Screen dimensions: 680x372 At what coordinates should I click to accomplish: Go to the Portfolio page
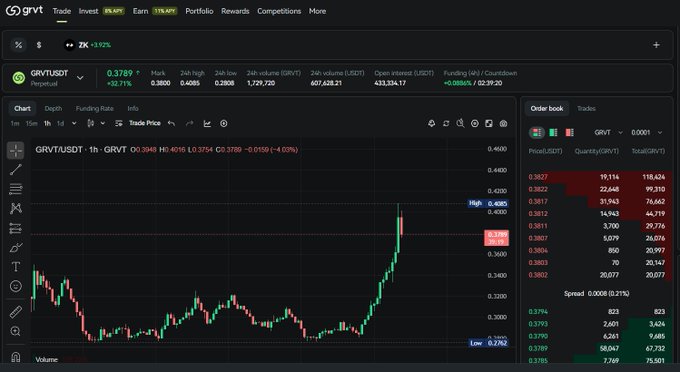coord(199,11)
